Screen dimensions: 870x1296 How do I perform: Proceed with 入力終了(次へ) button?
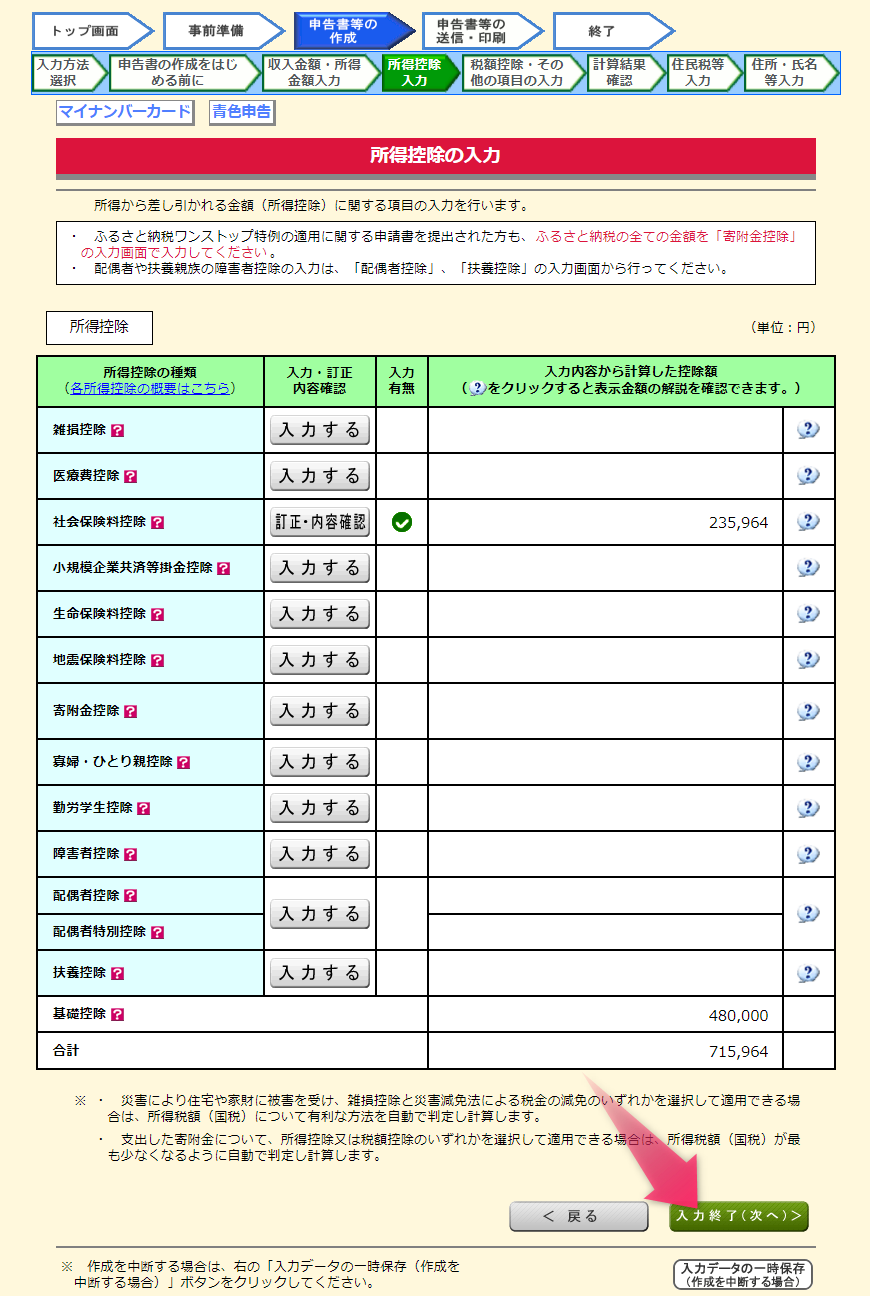pyautogui.click(x=739, y=1216)
